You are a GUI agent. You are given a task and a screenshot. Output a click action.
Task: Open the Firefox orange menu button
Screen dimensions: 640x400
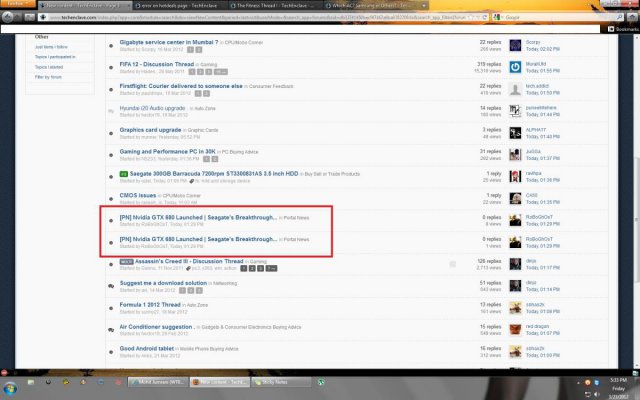(18, 4)
